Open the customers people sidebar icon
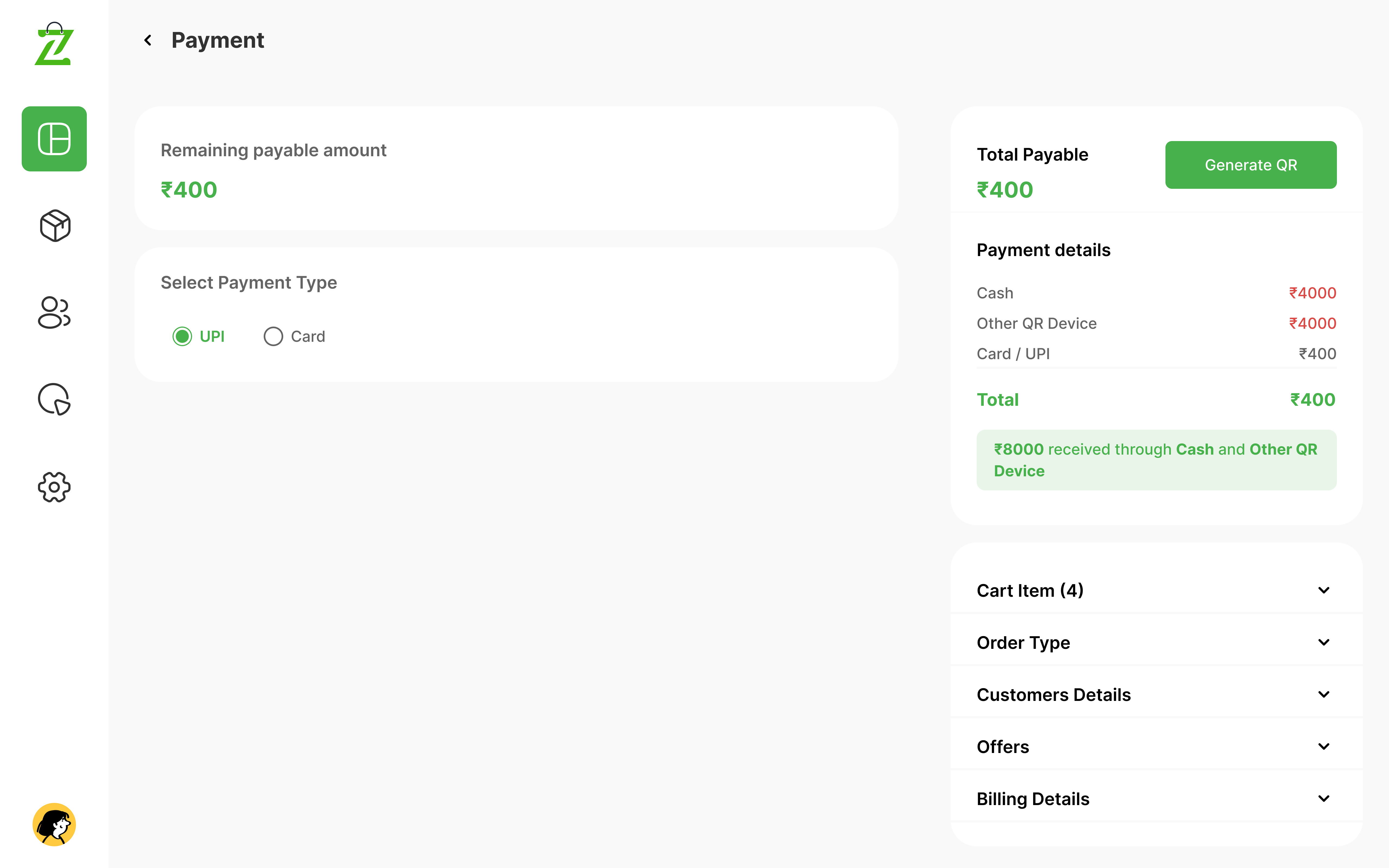 click(x=54, y=312)
